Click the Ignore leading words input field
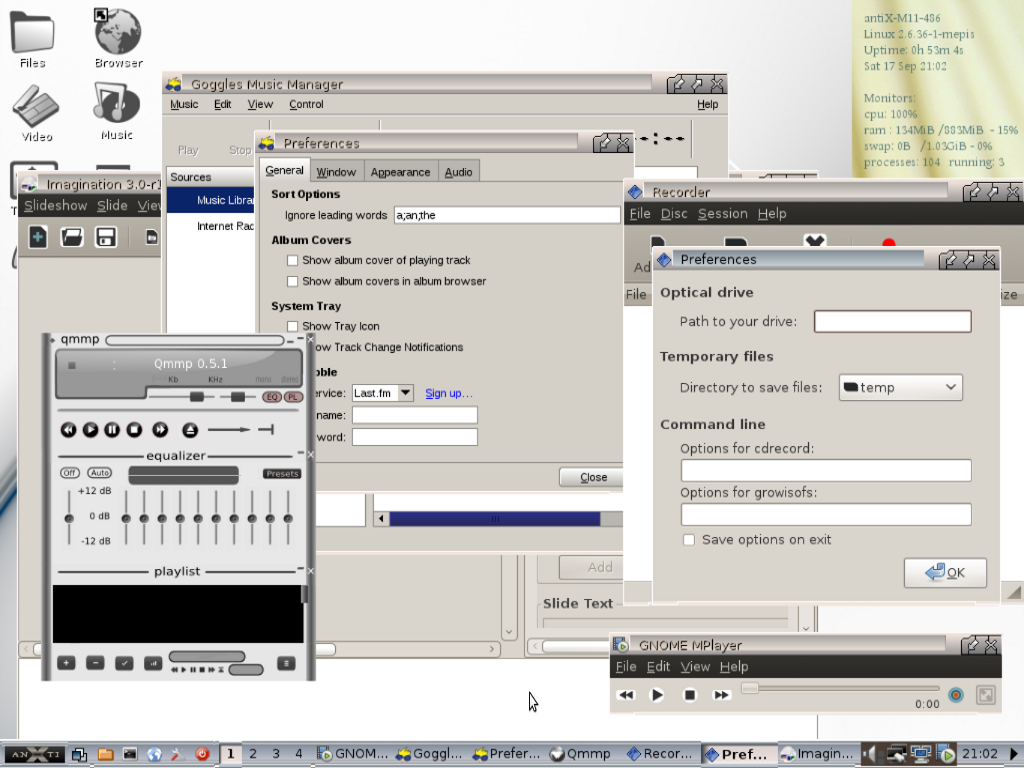Screen dimensions: 1024x768 click(507, 215)
